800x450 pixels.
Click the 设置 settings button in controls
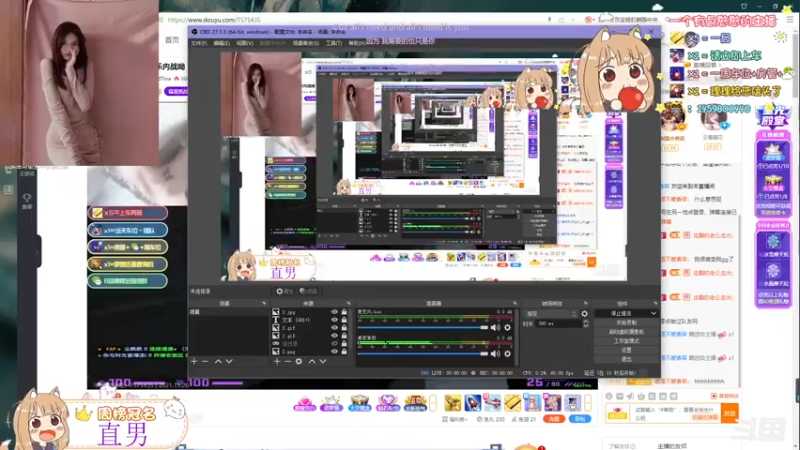point(626,350)
